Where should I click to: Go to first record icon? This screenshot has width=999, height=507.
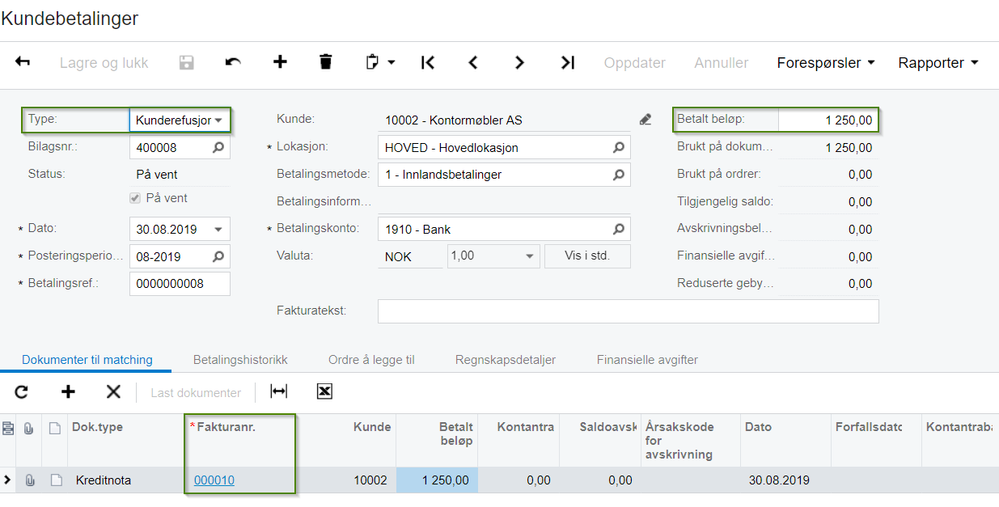(428, 62)
